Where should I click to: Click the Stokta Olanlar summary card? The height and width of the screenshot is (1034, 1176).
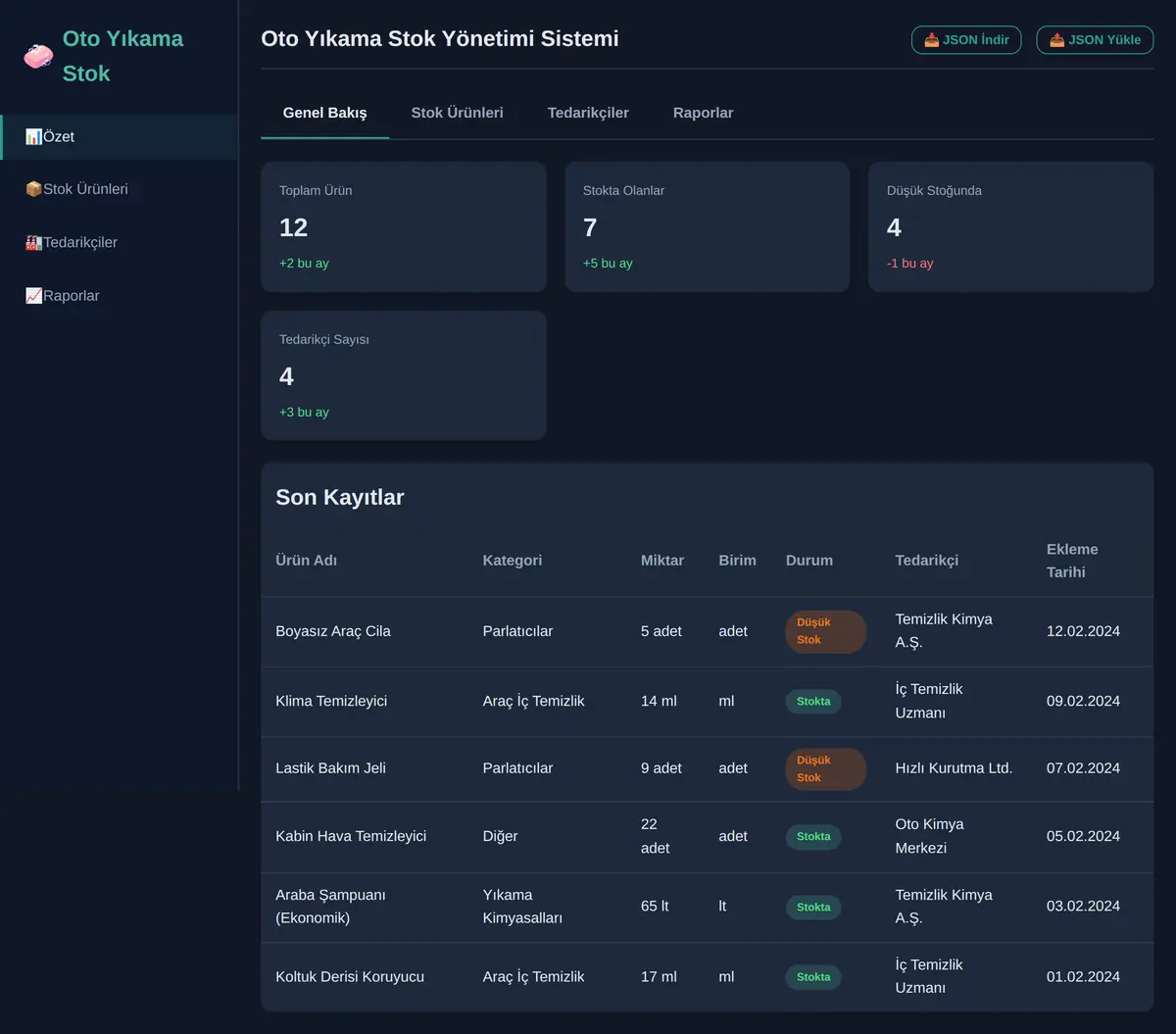pos(708,226)
